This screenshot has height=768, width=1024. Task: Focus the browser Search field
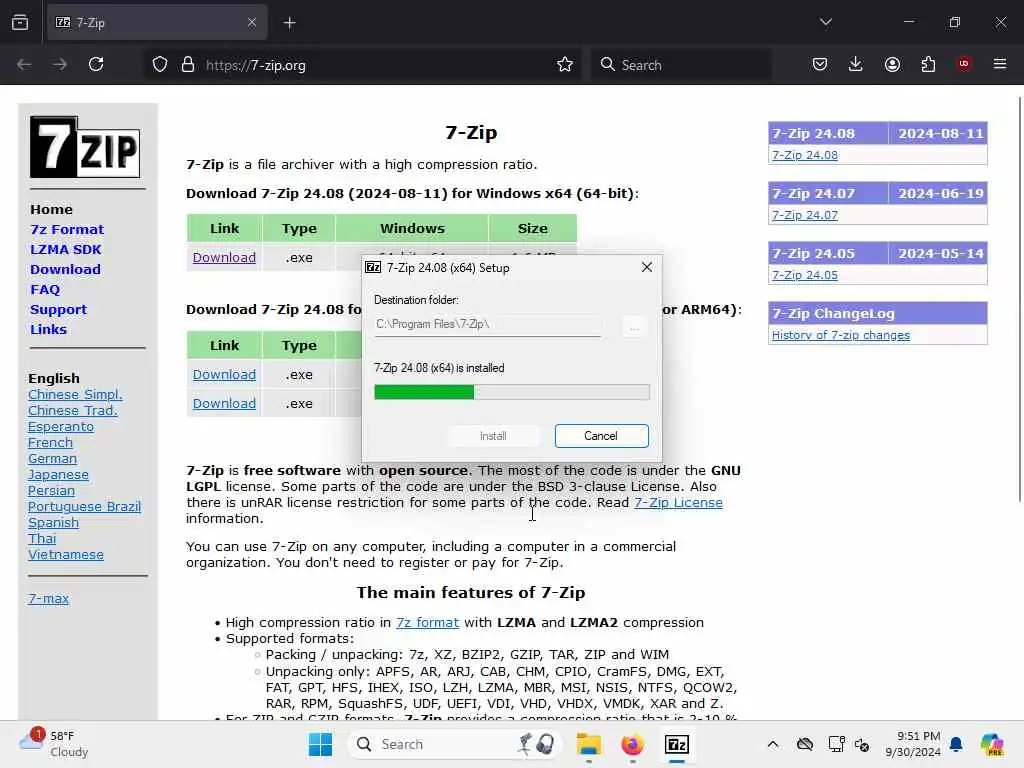coord(681,65)
